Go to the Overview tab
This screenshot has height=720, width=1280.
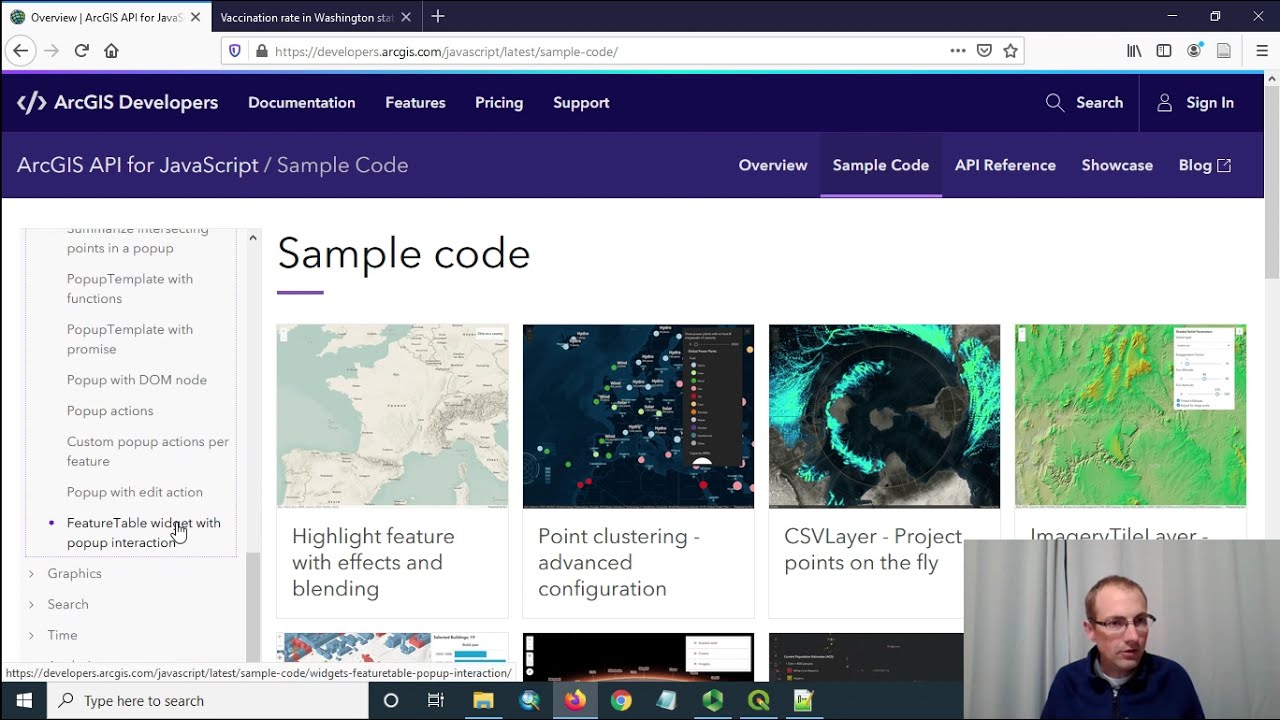pyautogui.click(x=773, y=166)
